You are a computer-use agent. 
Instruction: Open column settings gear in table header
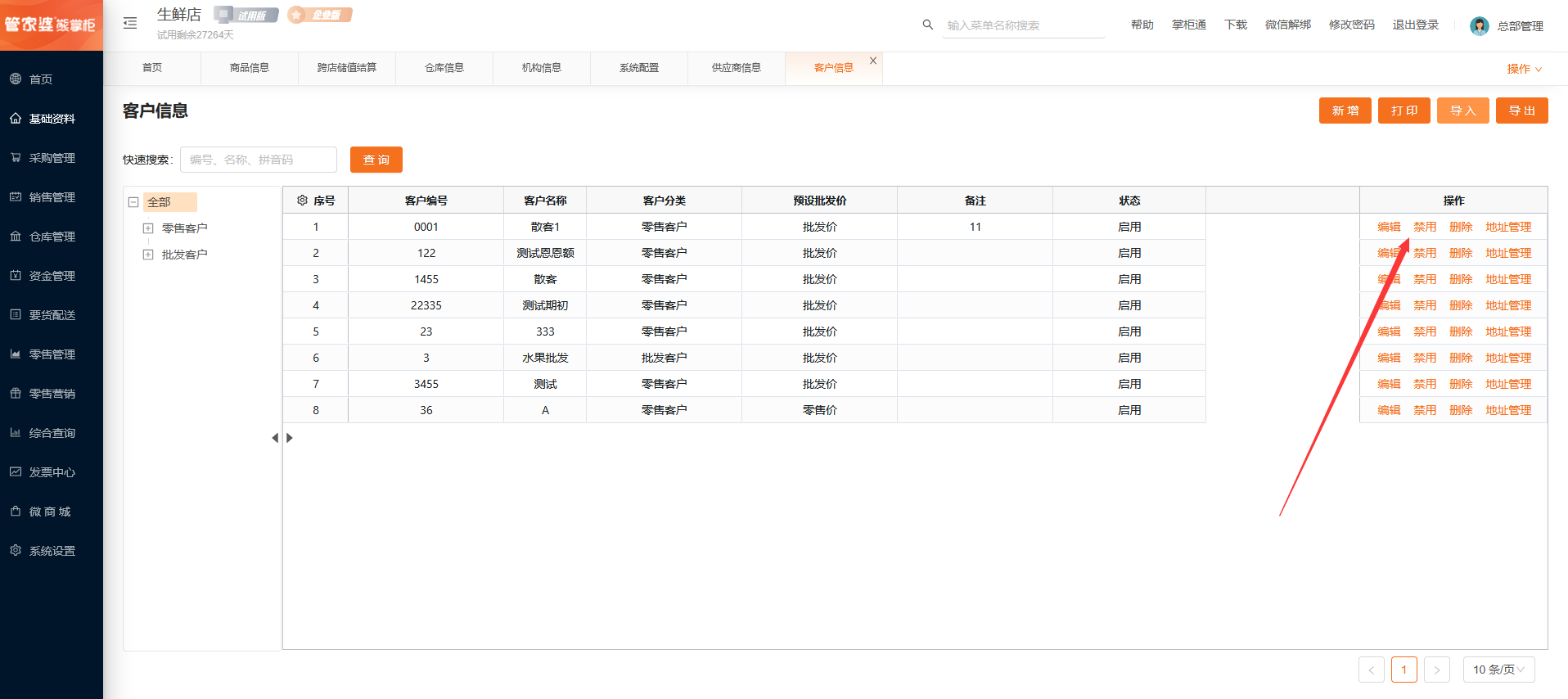(x=302, y=200)
